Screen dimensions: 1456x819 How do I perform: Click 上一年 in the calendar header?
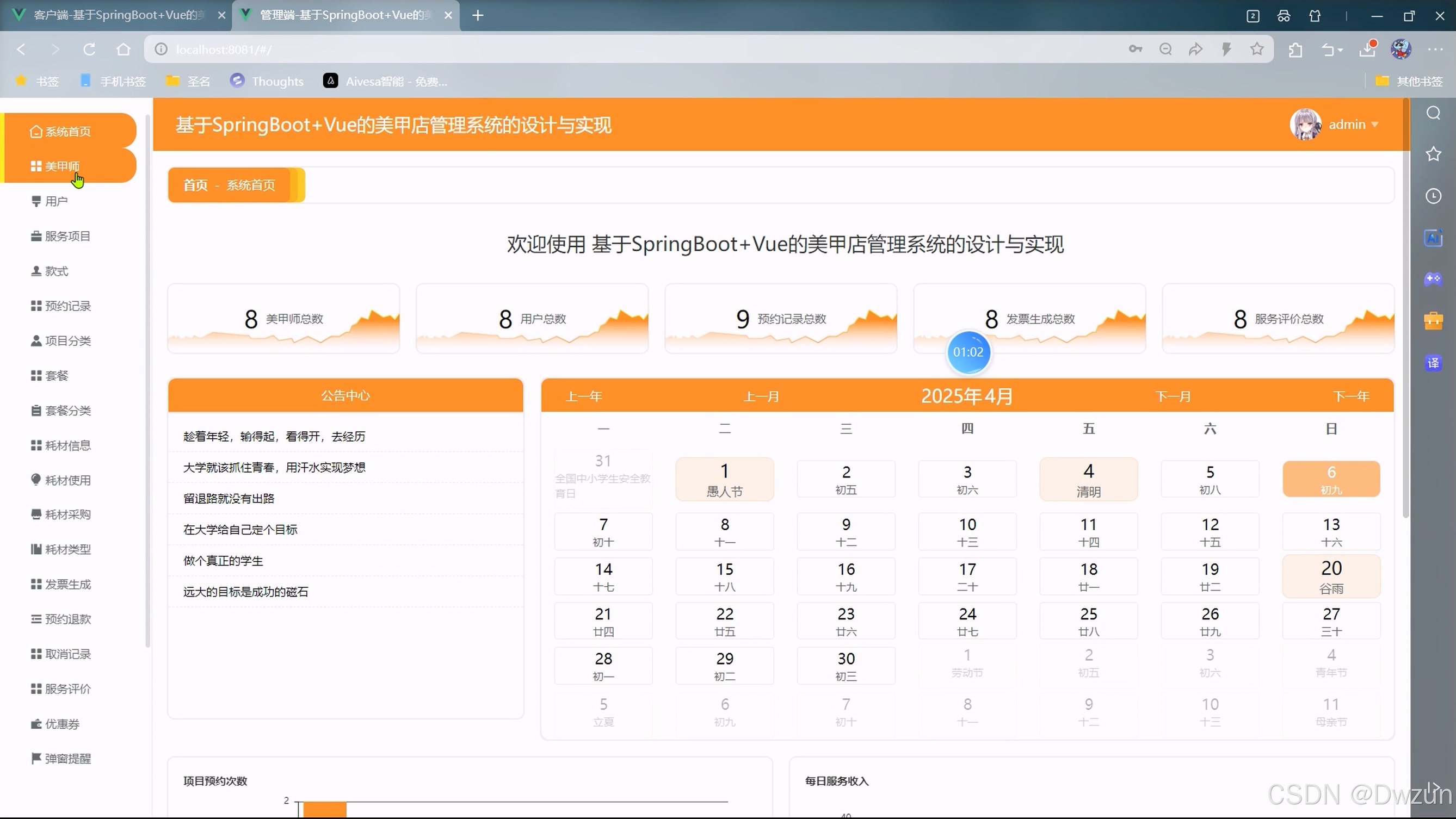[584, 396]
